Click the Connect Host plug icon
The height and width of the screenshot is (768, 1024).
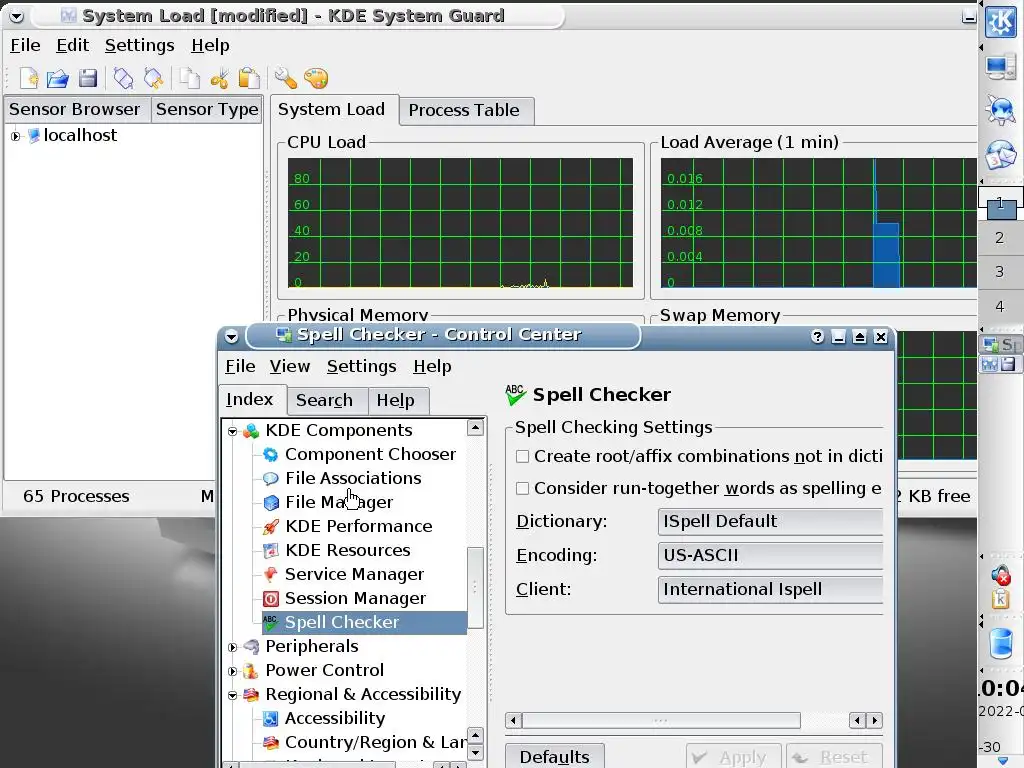[123, 78]
